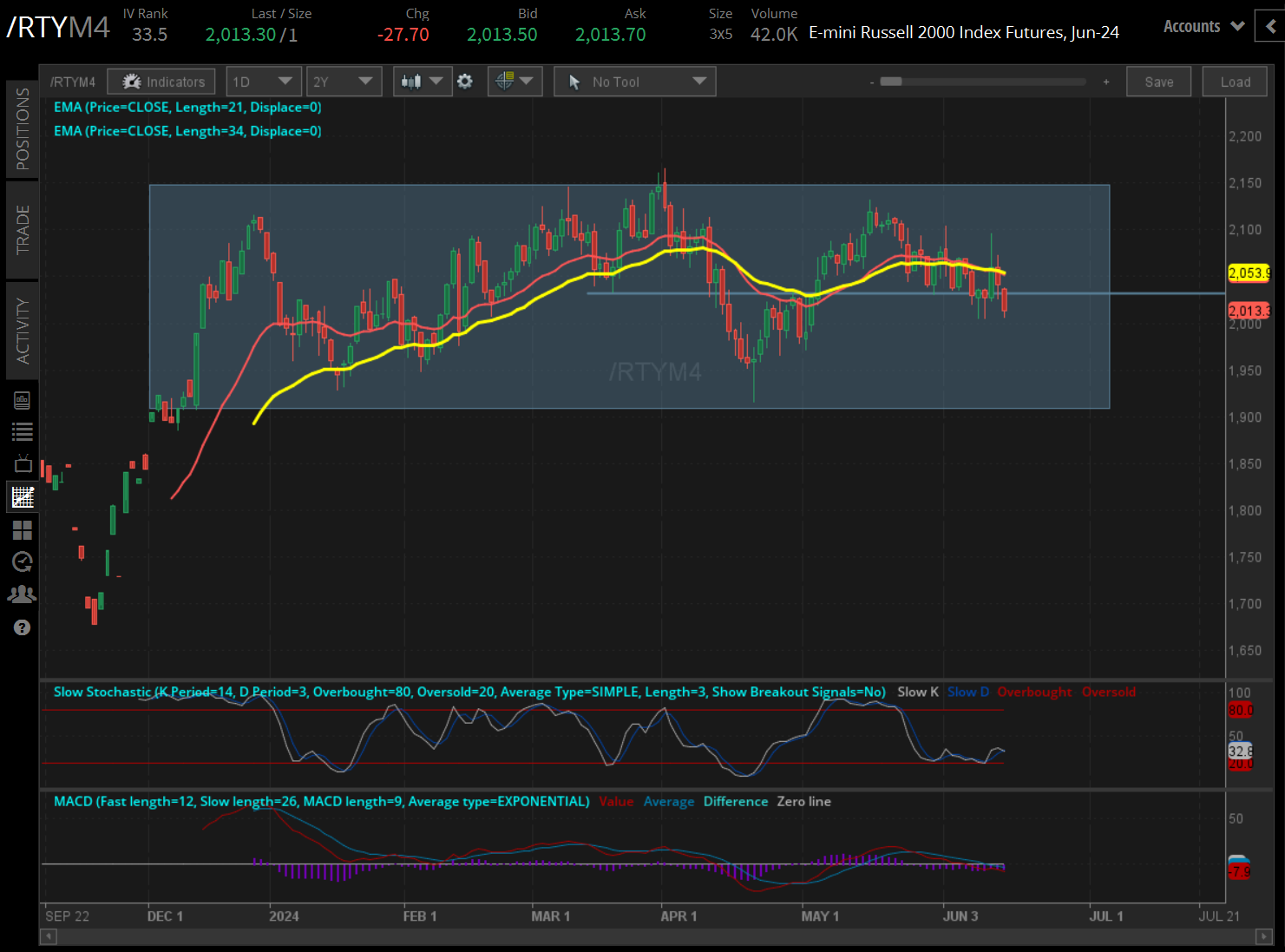Open the candlestick chart type dropdown

[422, 82]
